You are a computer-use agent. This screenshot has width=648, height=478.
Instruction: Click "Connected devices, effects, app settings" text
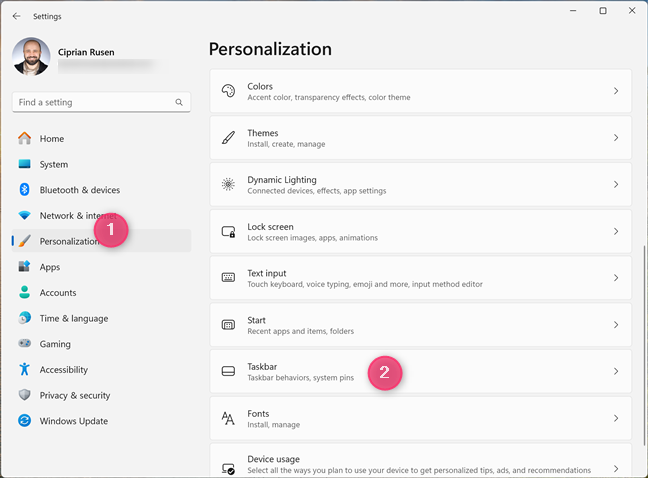pyautogui.click(x=317, y=191)
